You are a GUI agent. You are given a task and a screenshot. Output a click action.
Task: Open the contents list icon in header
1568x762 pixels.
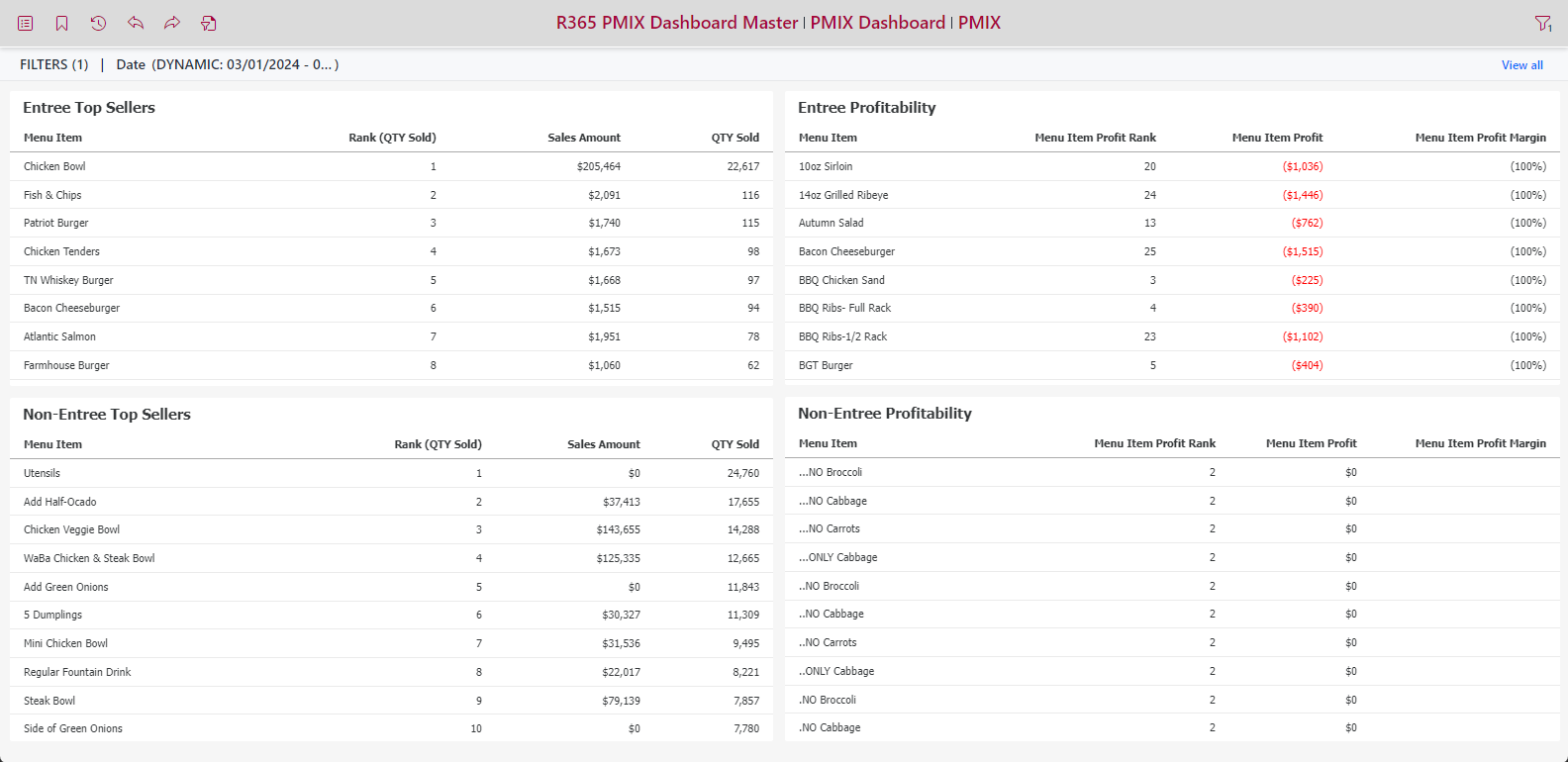(26, 23)
